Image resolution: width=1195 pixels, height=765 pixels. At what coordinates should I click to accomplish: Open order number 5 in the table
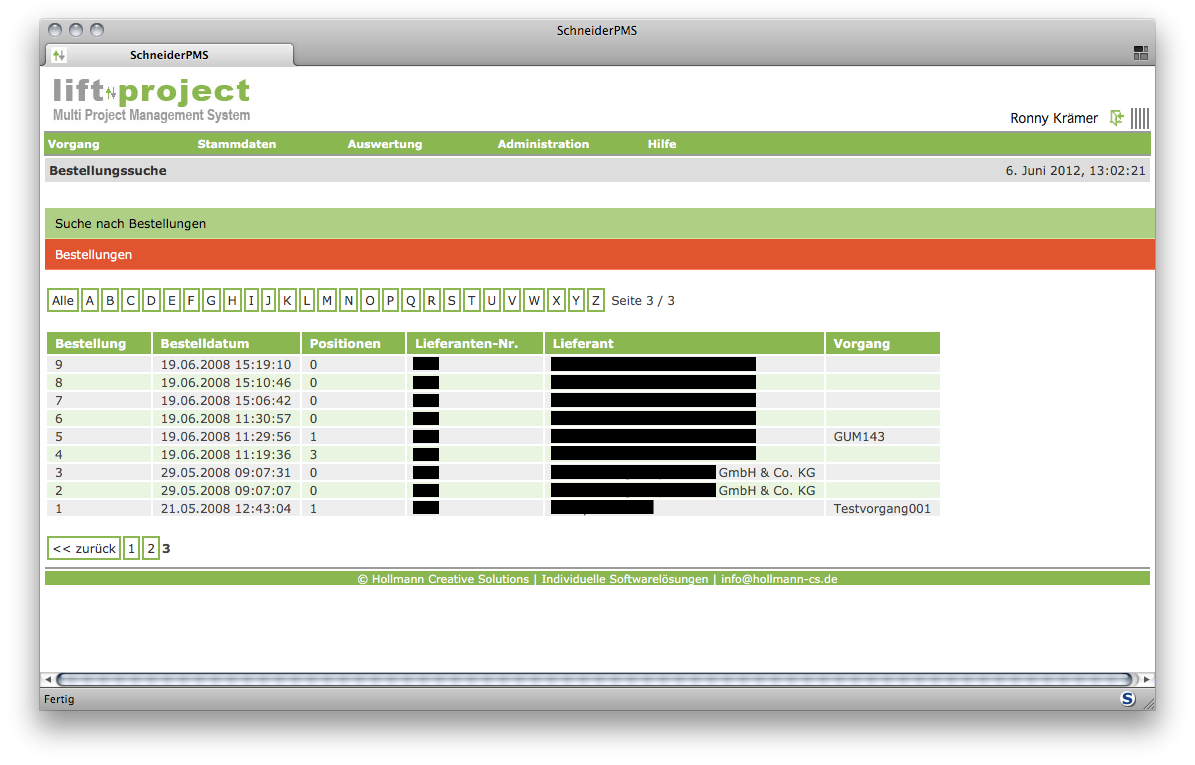pos(59,437)
